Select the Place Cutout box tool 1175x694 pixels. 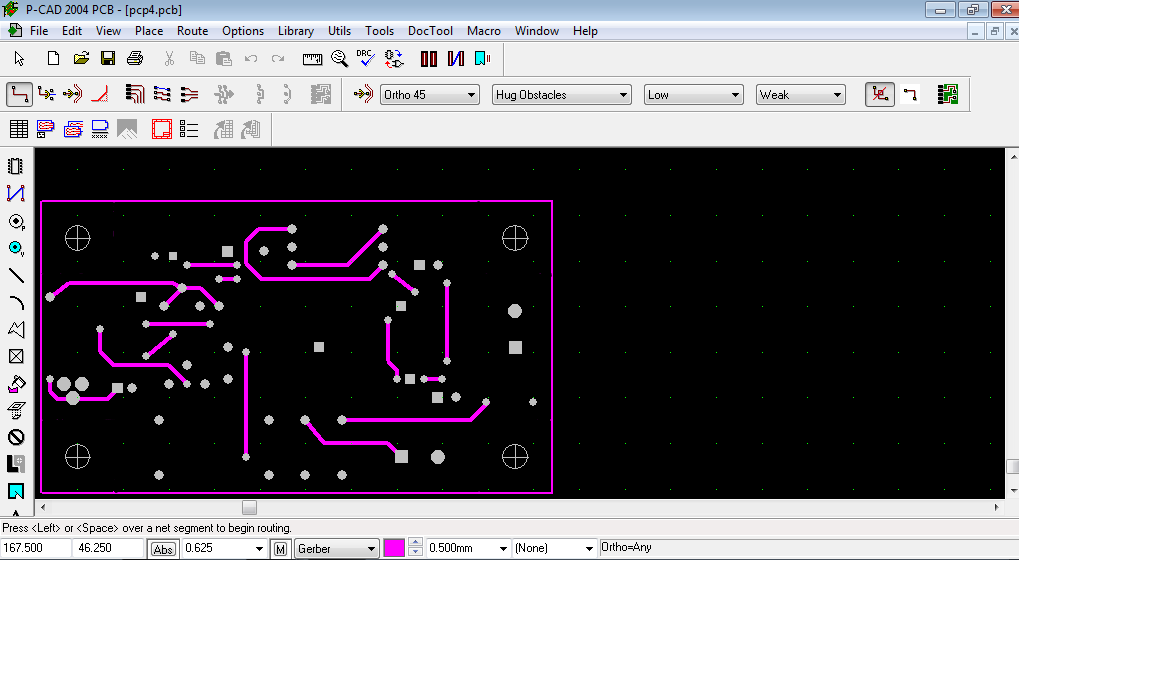pyautogui.click(x=16, y=357)
